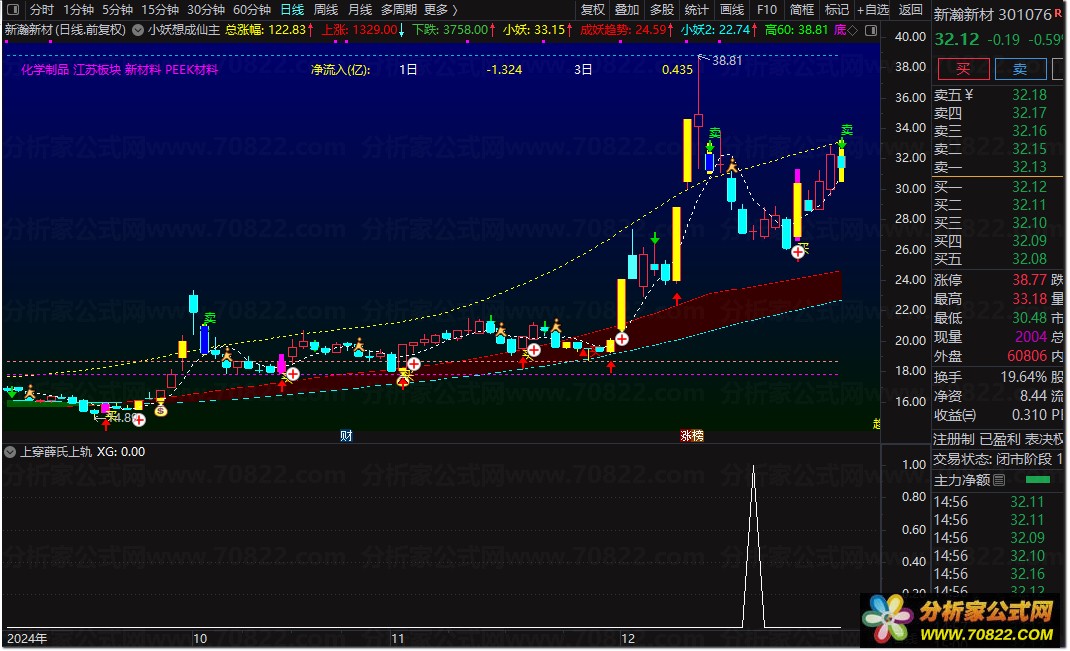Click the 新瀚新材 301076 stock title
This screenshot has width=1070, height=651.
(x=993, y=14)
